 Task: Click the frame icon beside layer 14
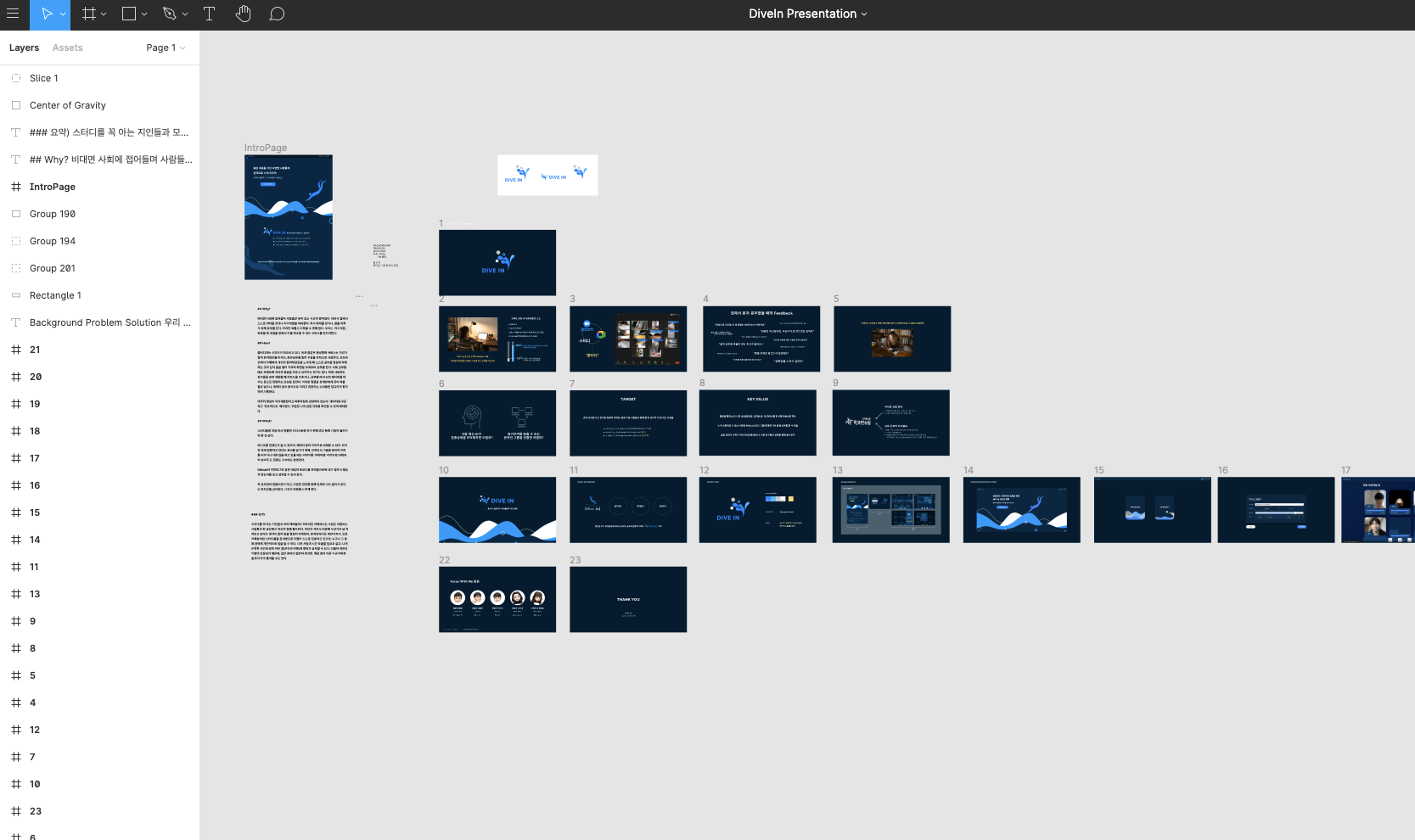(x=15, y=540)
